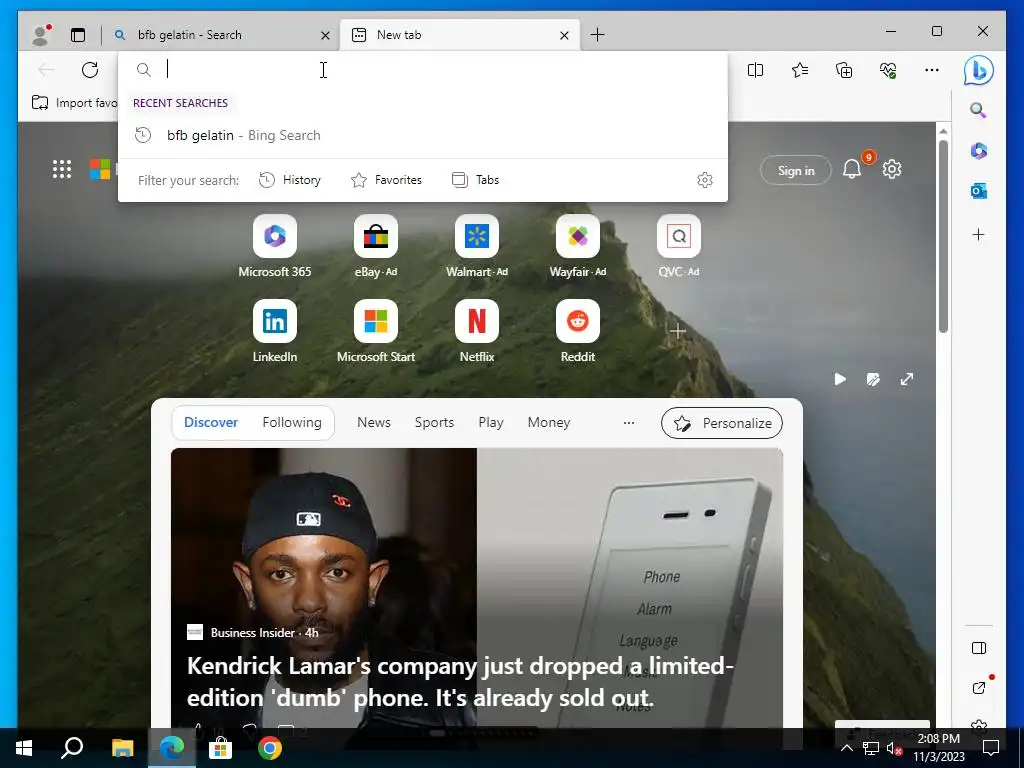Viewport: 1024px width, 768px height.
Task: Filter search by History
Action: tap(290, 180)
